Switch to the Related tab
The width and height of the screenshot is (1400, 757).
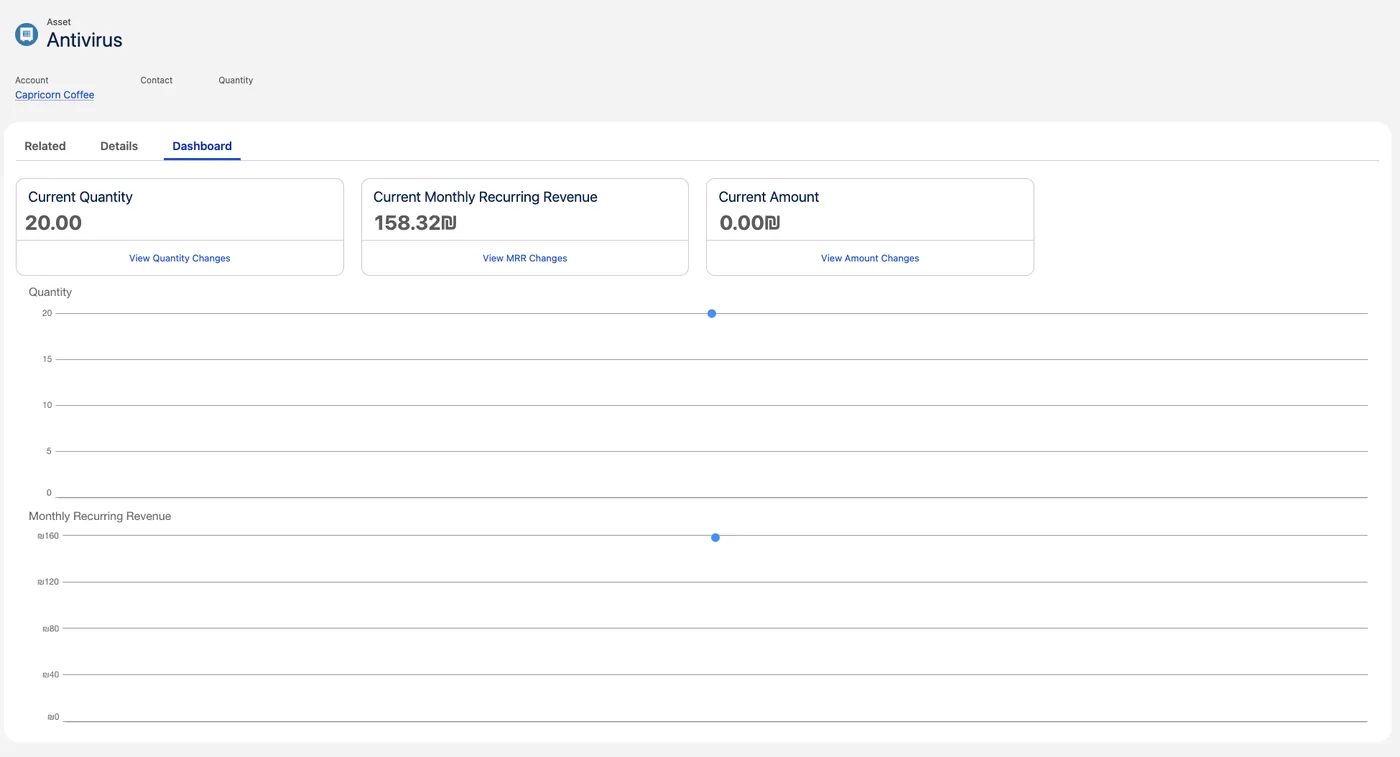coord(45,146)
